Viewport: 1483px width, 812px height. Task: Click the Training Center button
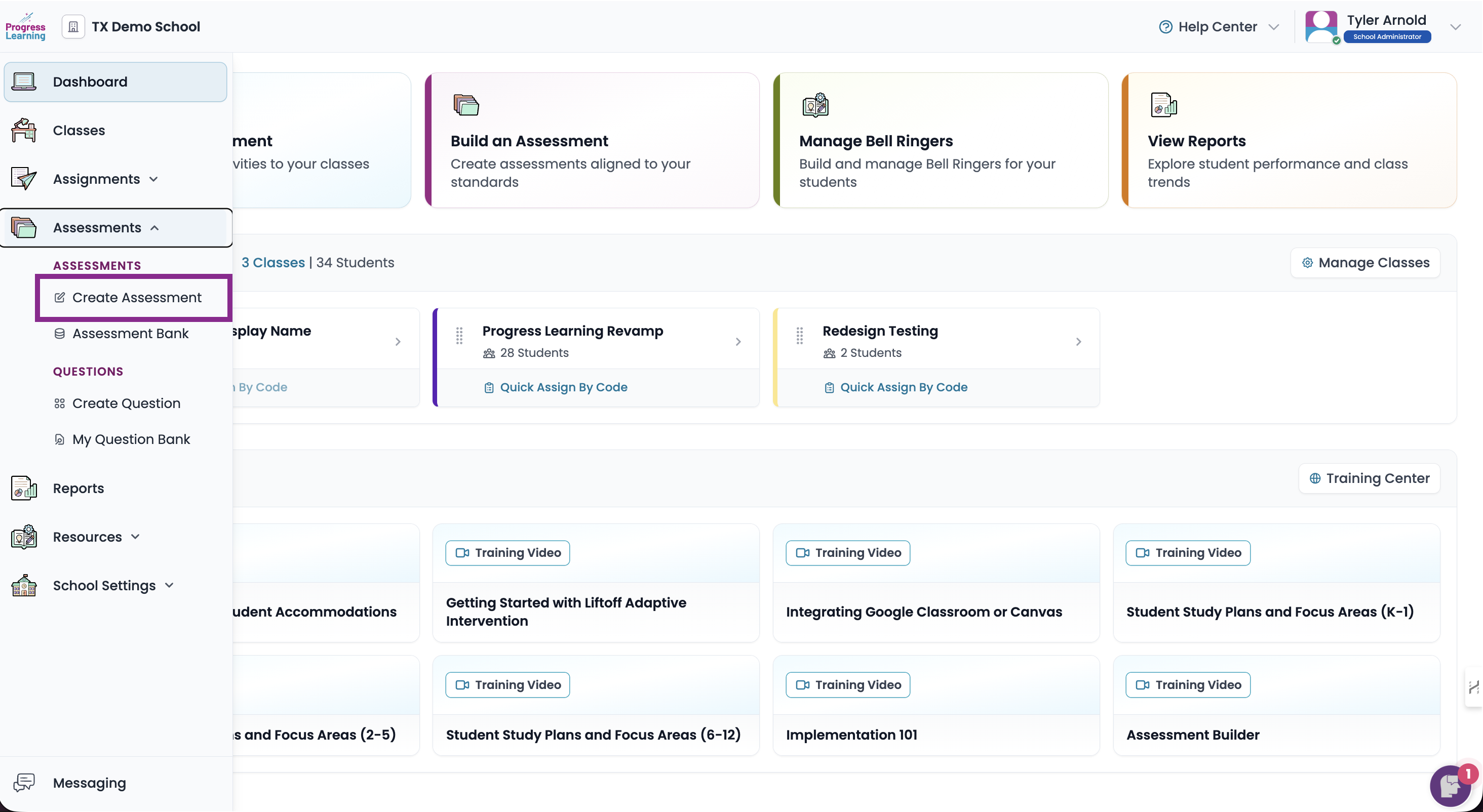[x=1370, y=478]
